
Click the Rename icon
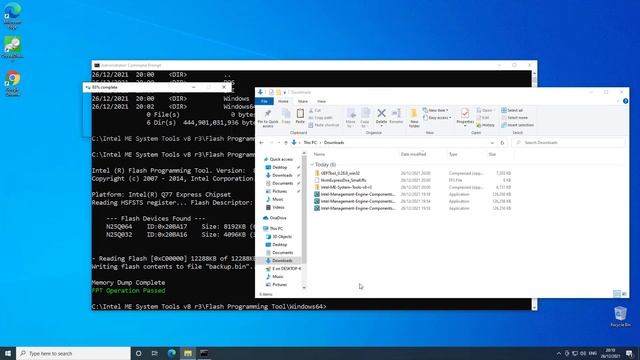(x=396, y=113)
